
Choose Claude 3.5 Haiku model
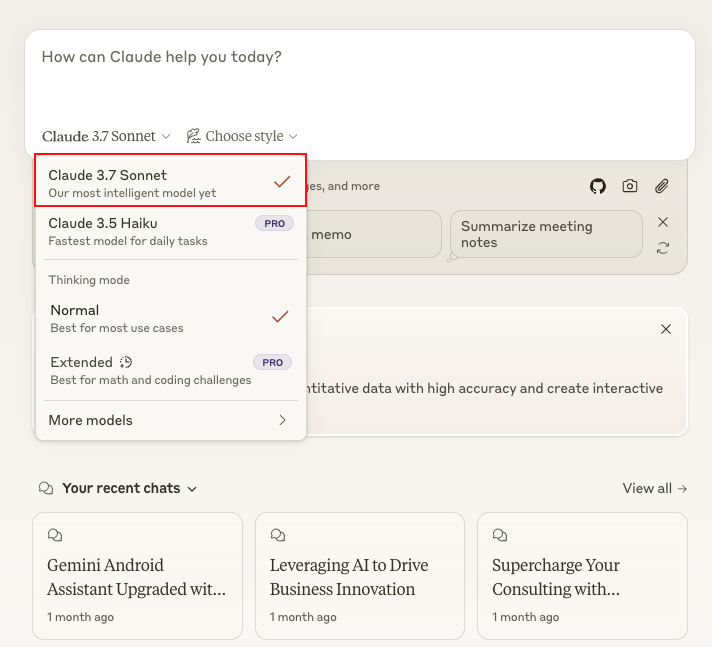click(x=170, y=232)
